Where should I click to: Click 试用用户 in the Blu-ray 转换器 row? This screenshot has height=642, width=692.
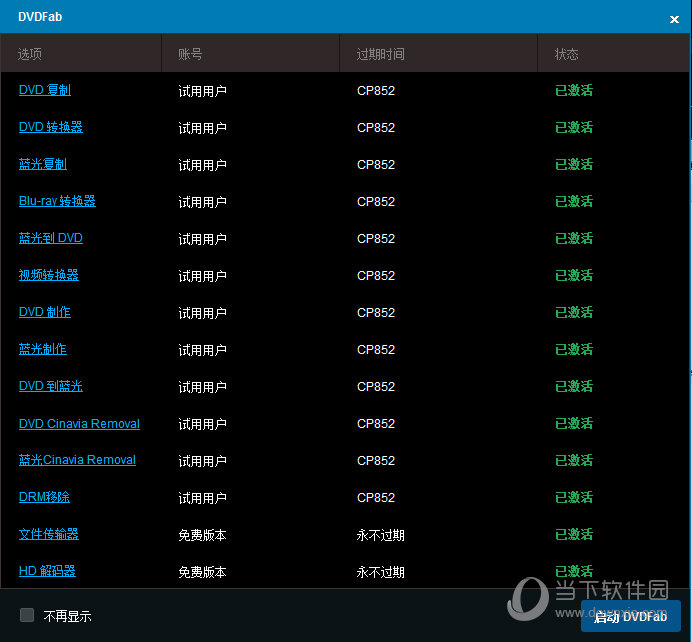(203, 202)
